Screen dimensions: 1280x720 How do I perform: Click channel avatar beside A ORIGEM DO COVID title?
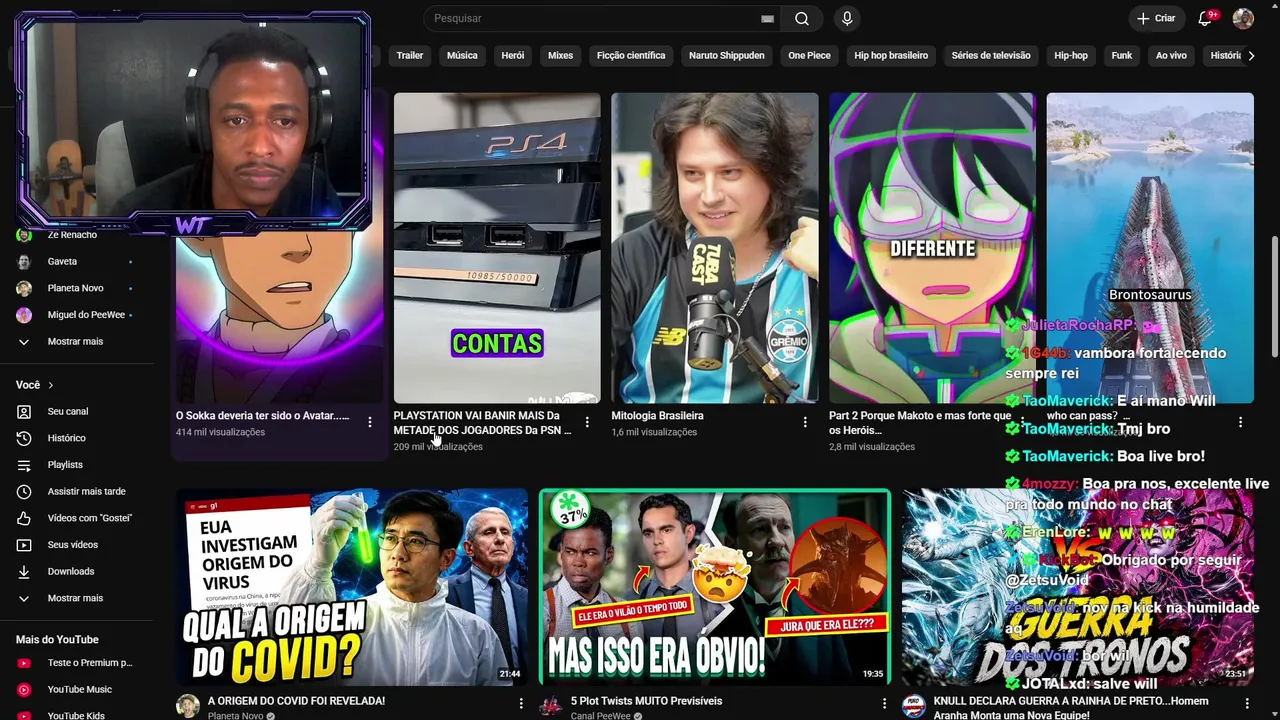click(188, 707)
